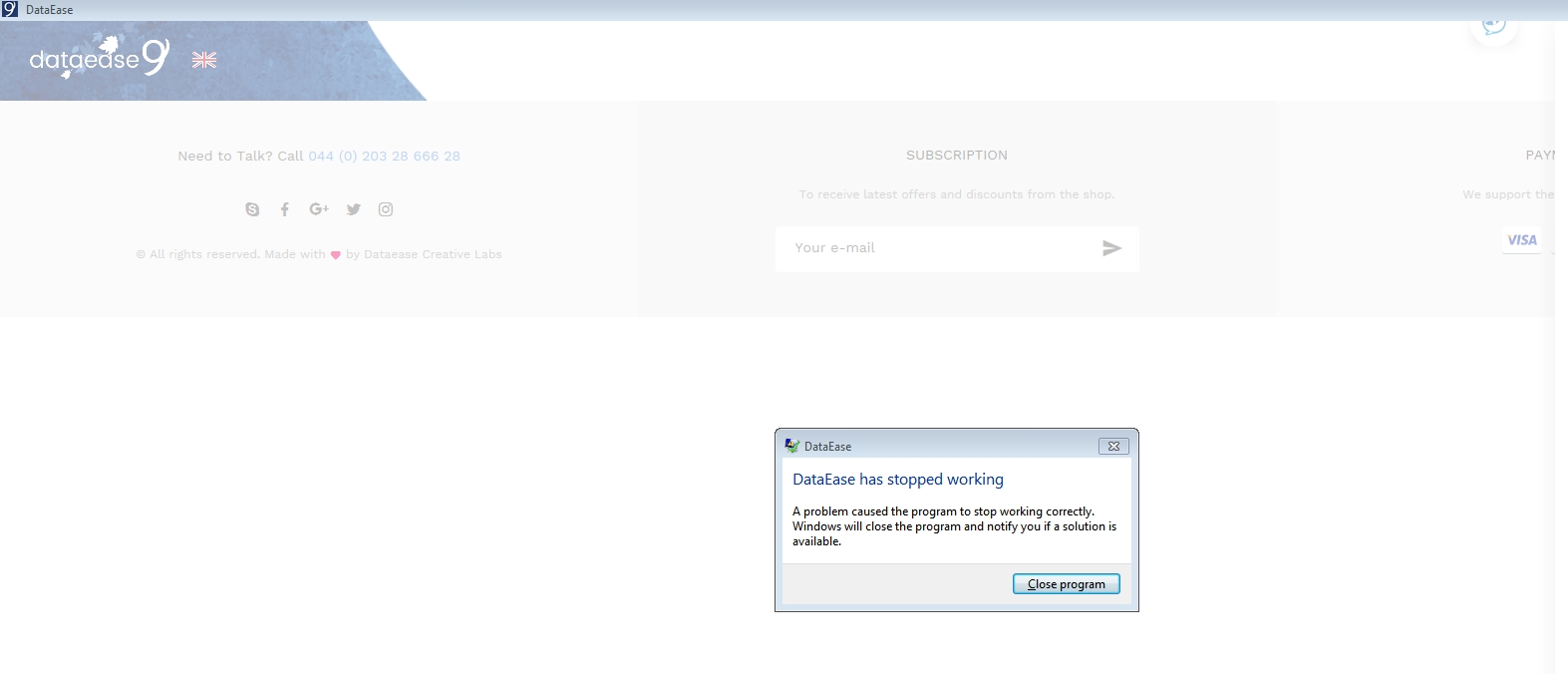Viewport: 1568px width, 674px height.
Task: Submit e-mail with the send arrow icon
Action: [x=1111, y=248]
